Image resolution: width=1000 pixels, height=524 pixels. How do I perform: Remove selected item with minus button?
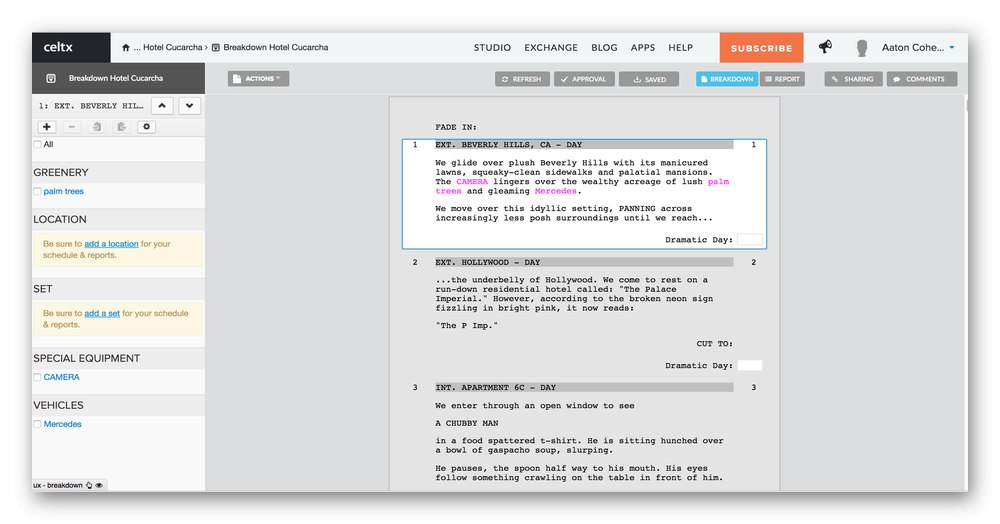pyautogui.click(x=71, y=127)
